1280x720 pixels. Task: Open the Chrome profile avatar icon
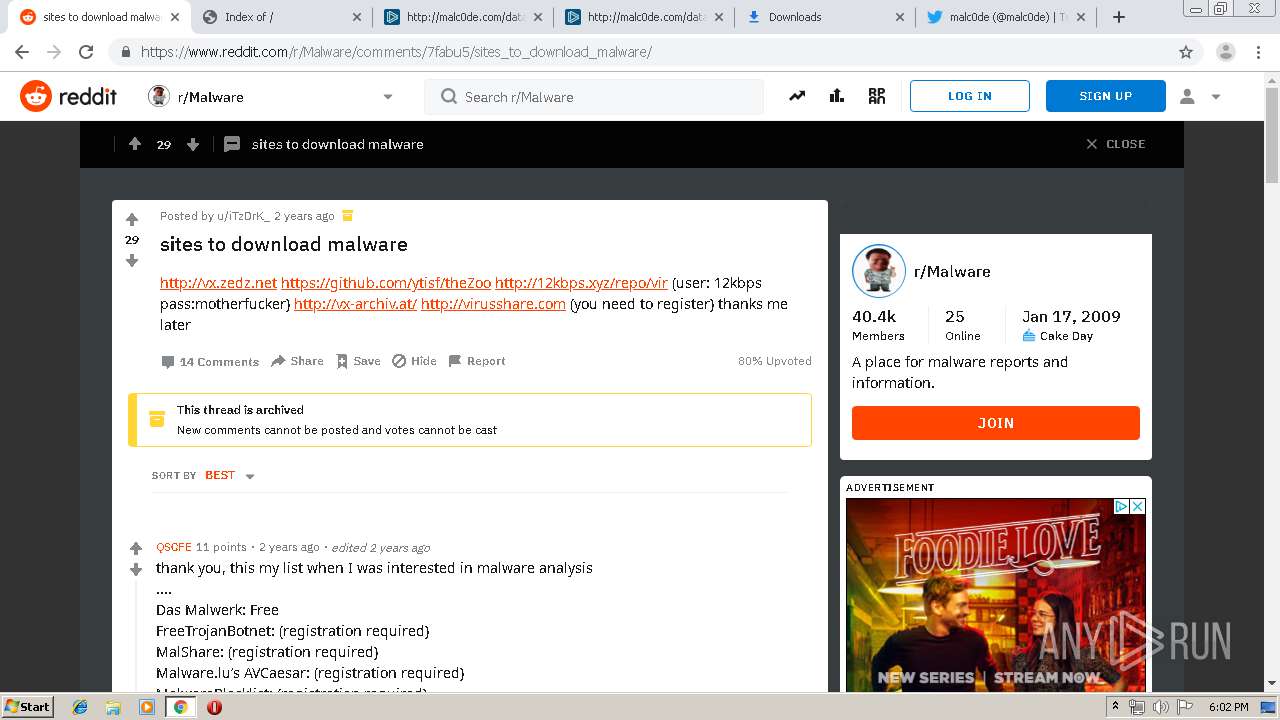click(1226, 52)
